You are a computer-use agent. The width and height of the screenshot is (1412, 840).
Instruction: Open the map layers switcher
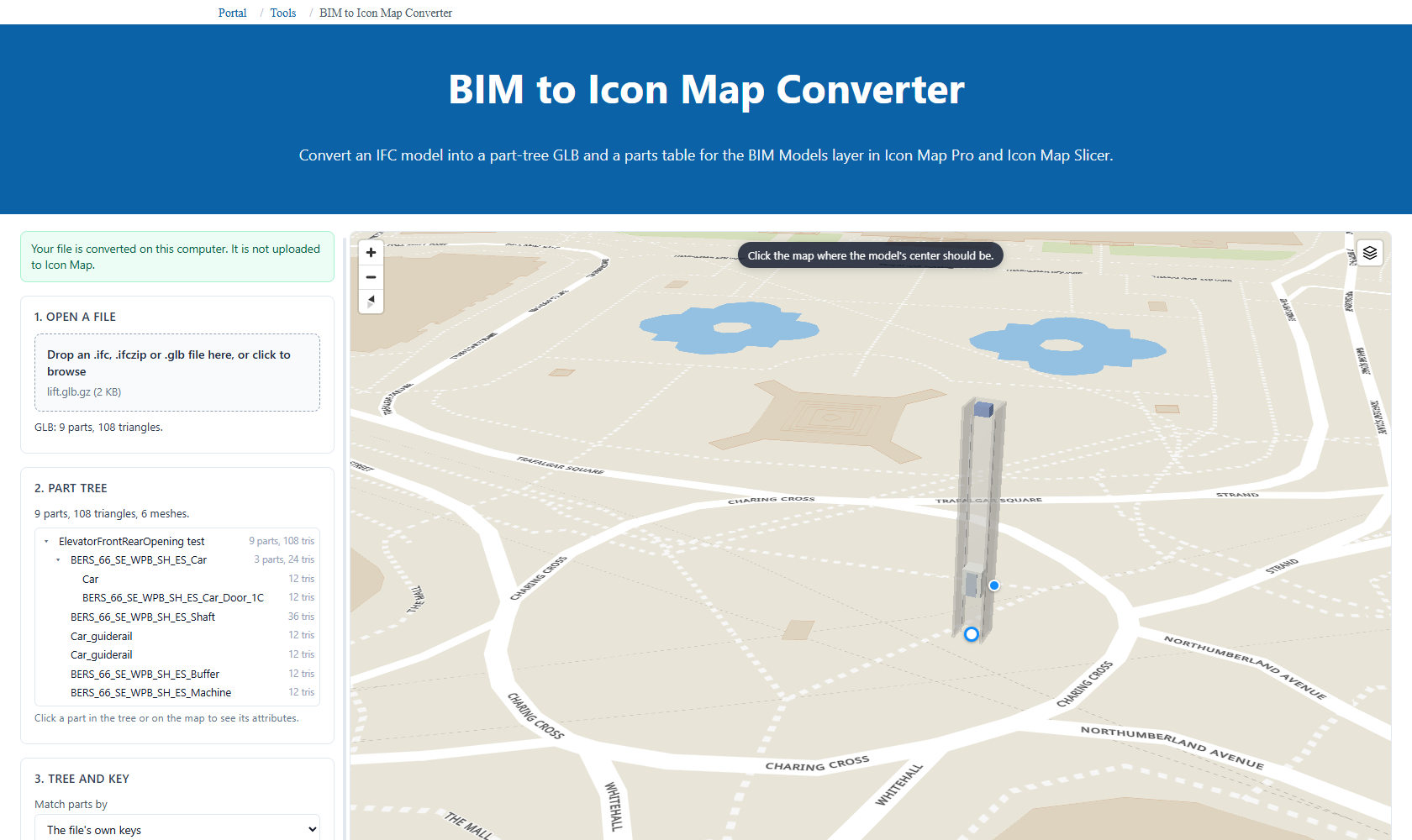(1370, 253)
